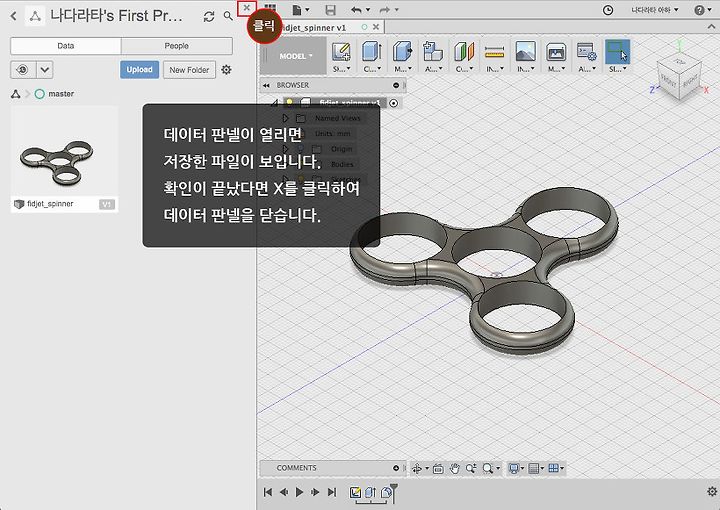
Task: Open the MODEL workspace switcher
Action: point(295,56)
